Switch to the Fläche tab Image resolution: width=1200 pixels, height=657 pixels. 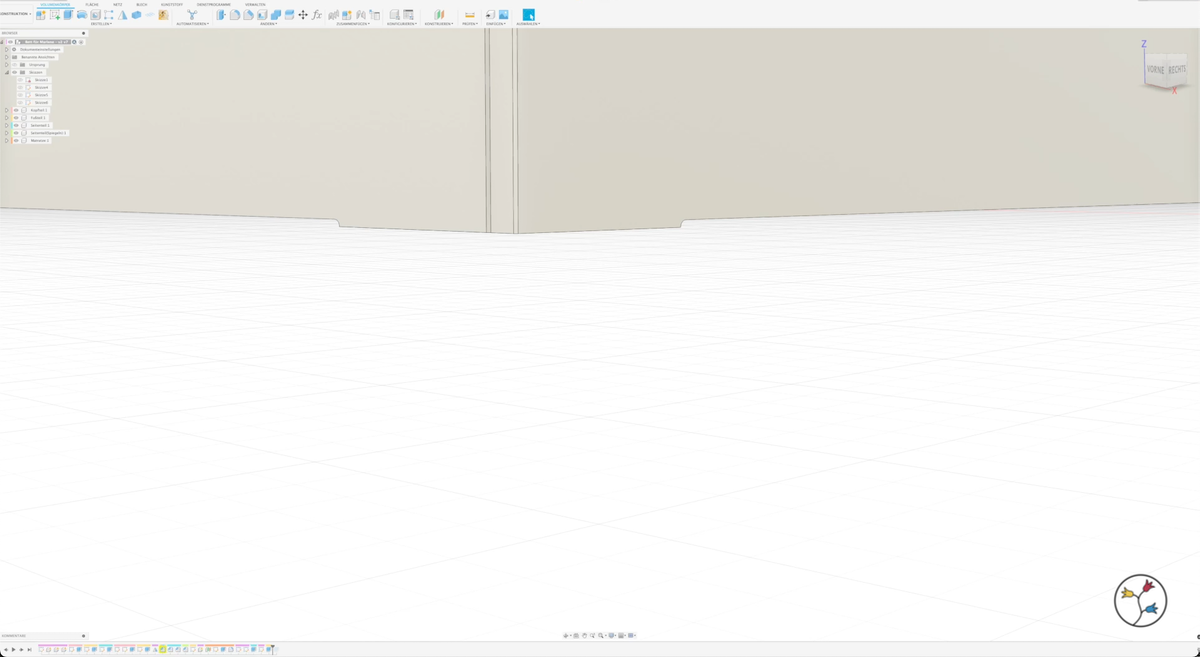[92, 4]
